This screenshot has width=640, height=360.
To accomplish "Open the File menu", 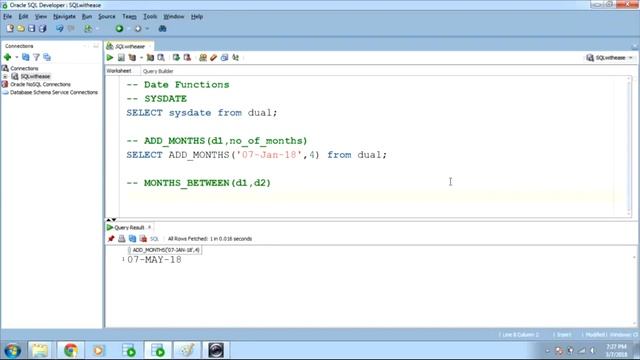I will [x=7, y=17].
